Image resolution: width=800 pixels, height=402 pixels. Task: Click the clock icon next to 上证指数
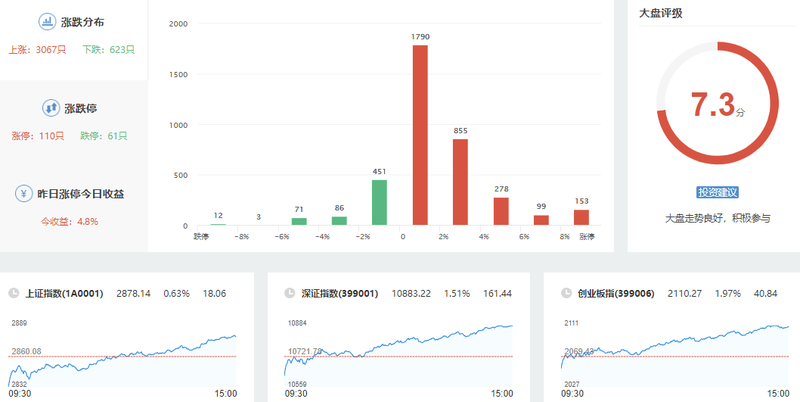[x=14, y=293]
